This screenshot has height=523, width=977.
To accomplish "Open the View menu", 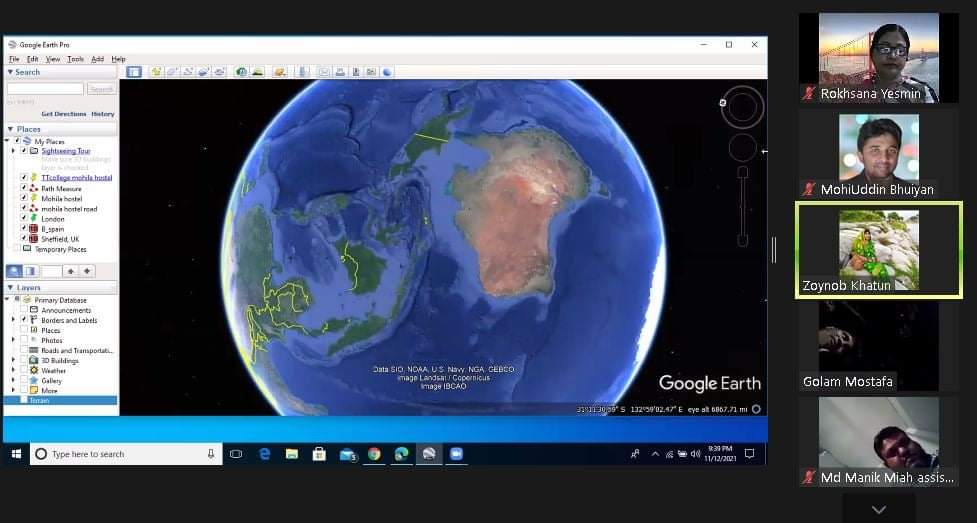I will pyautogui.click(x=53, y=59).
